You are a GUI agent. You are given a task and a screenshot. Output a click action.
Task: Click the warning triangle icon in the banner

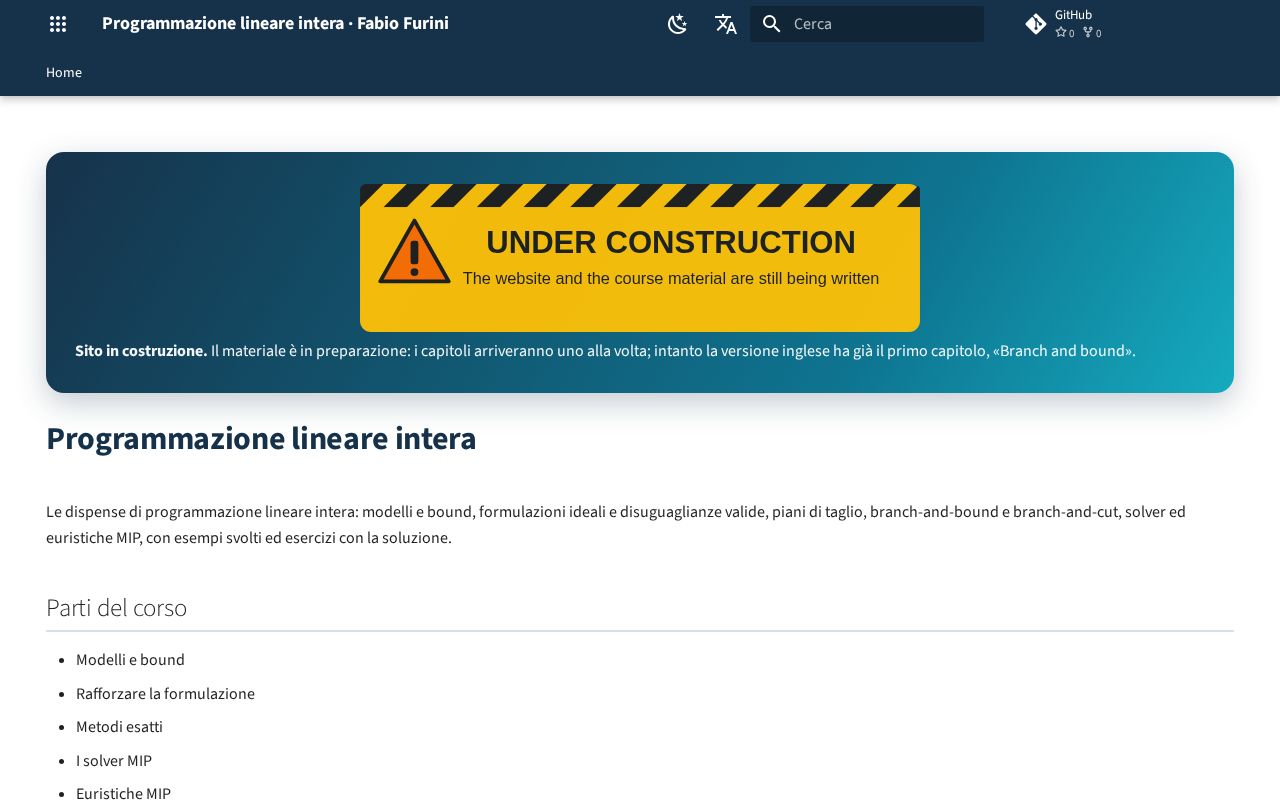[x=414, y=251]
